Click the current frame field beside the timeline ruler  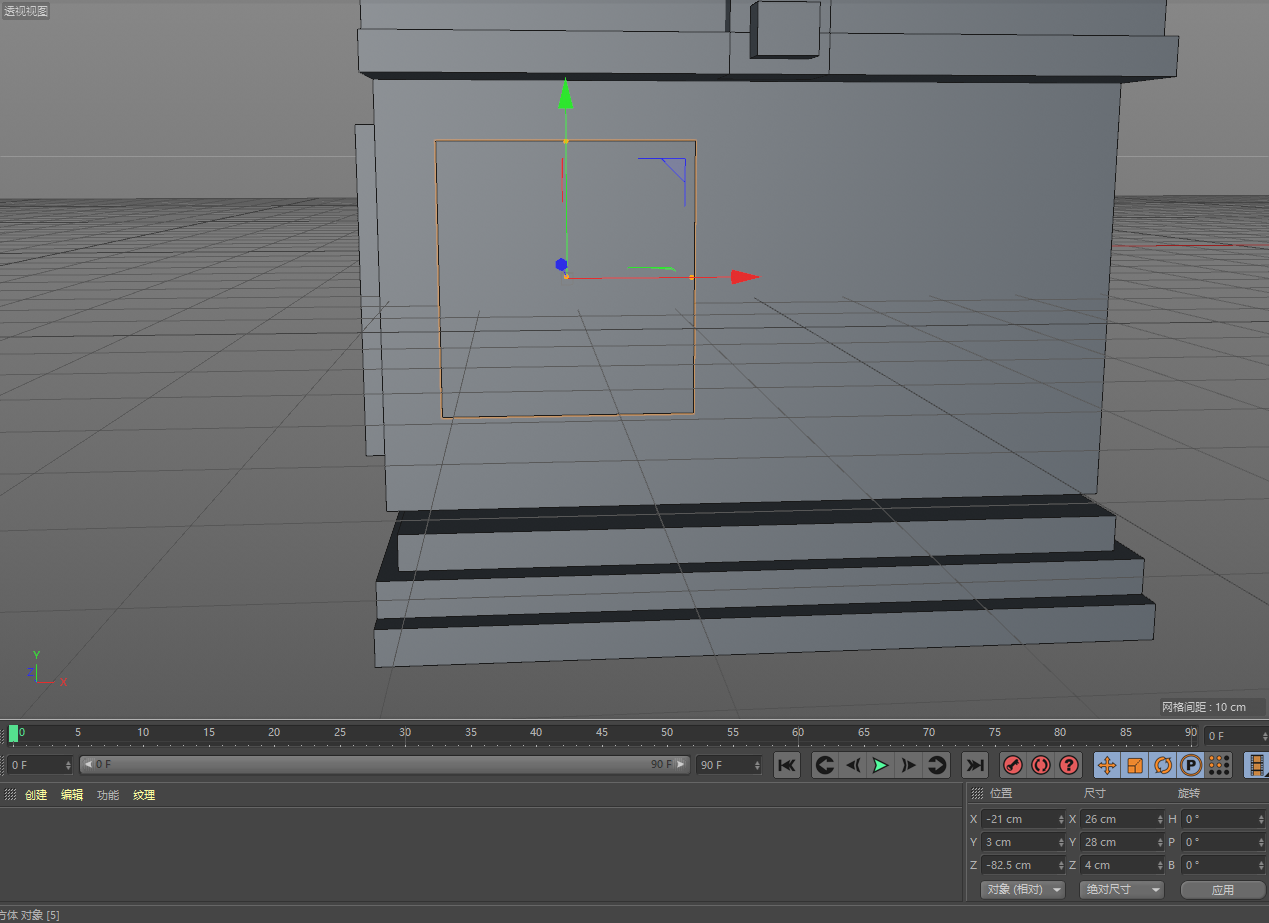click(x=1234, y=736)
